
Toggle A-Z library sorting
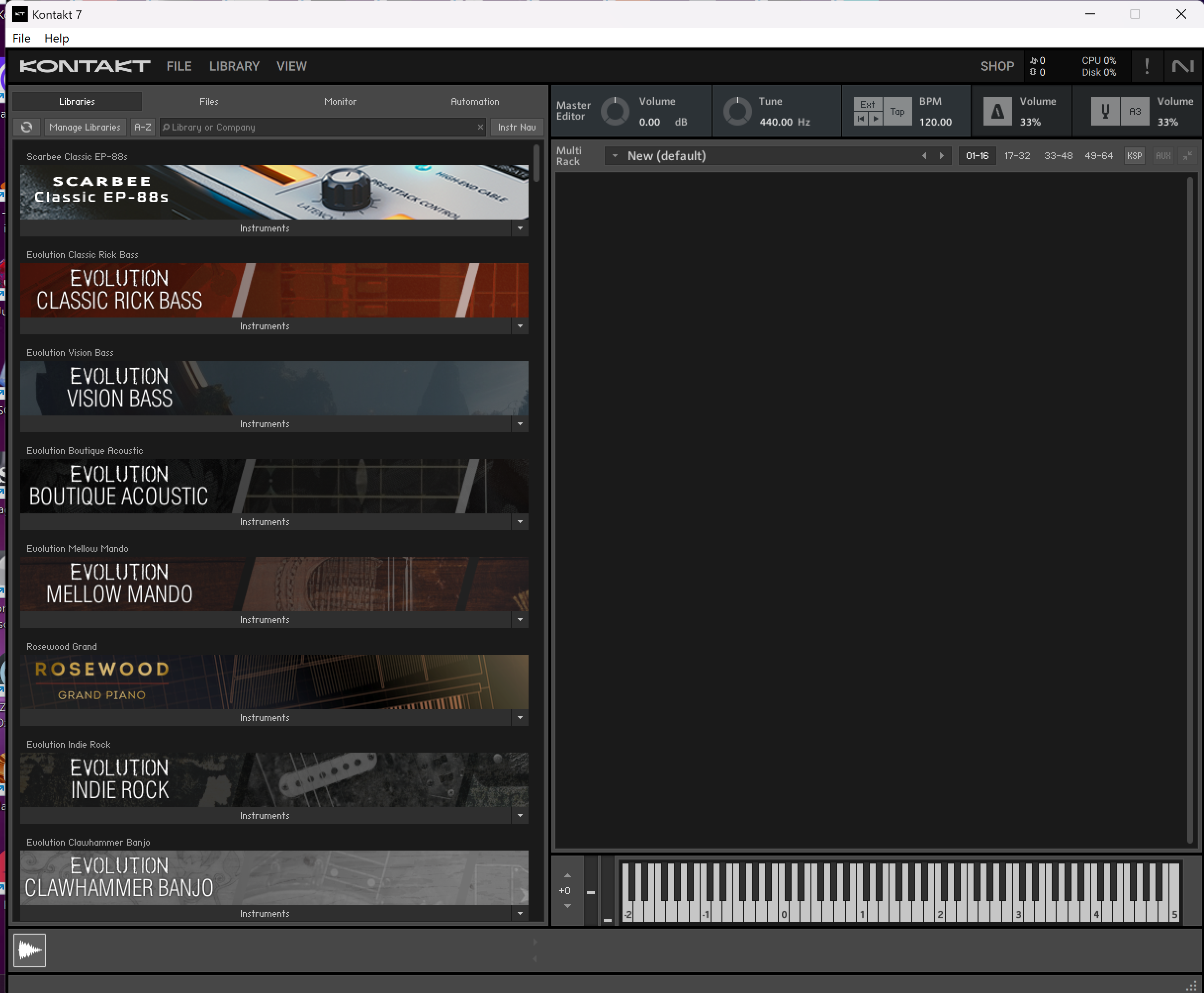click(142, 127)
